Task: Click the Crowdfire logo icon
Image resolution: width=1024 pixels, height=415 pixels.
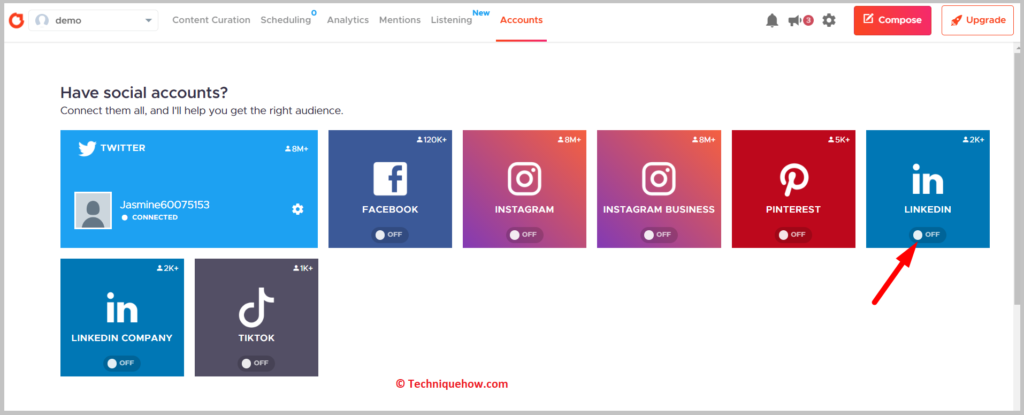Action: [16, 20]
